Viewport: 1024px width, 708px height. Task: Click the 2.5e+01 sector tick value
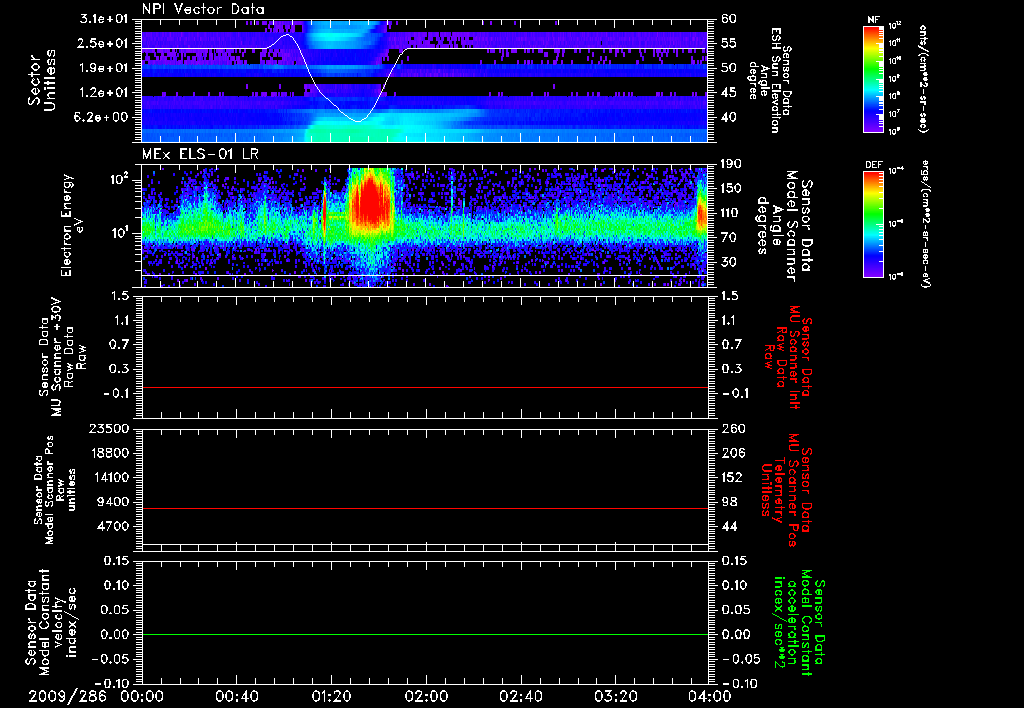(104, 43)
